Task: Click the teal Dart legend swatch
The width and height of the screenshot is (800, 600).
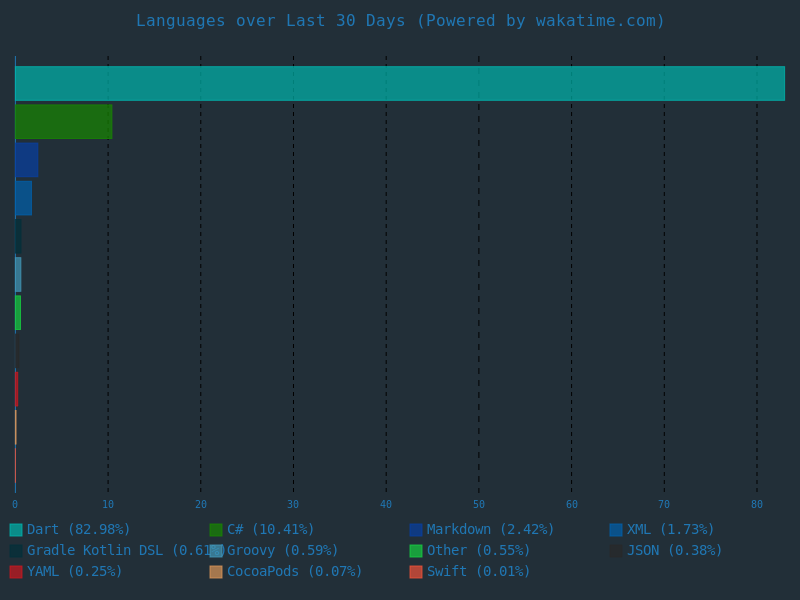Action: pyautogui.click(x=16, y=530)
